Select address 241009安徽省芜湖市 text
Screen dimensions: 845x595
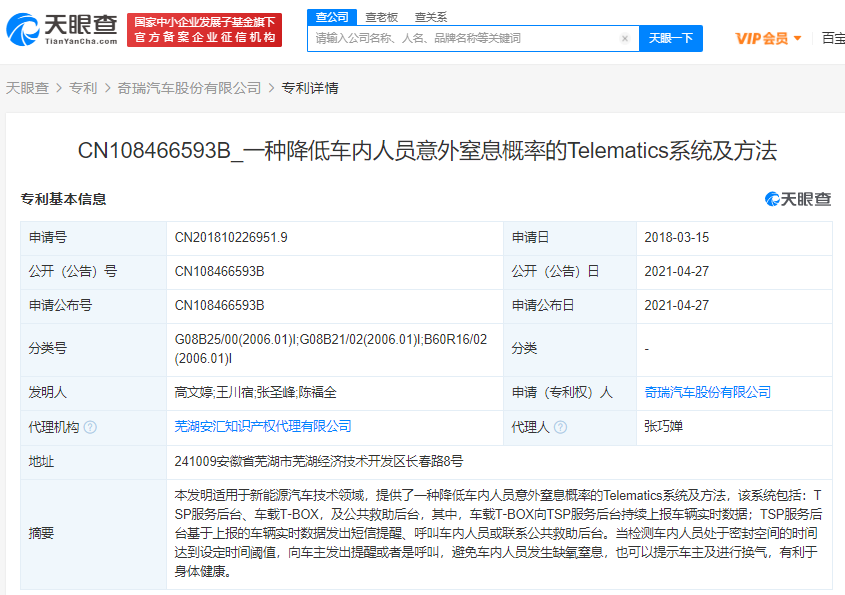(318, 461)
